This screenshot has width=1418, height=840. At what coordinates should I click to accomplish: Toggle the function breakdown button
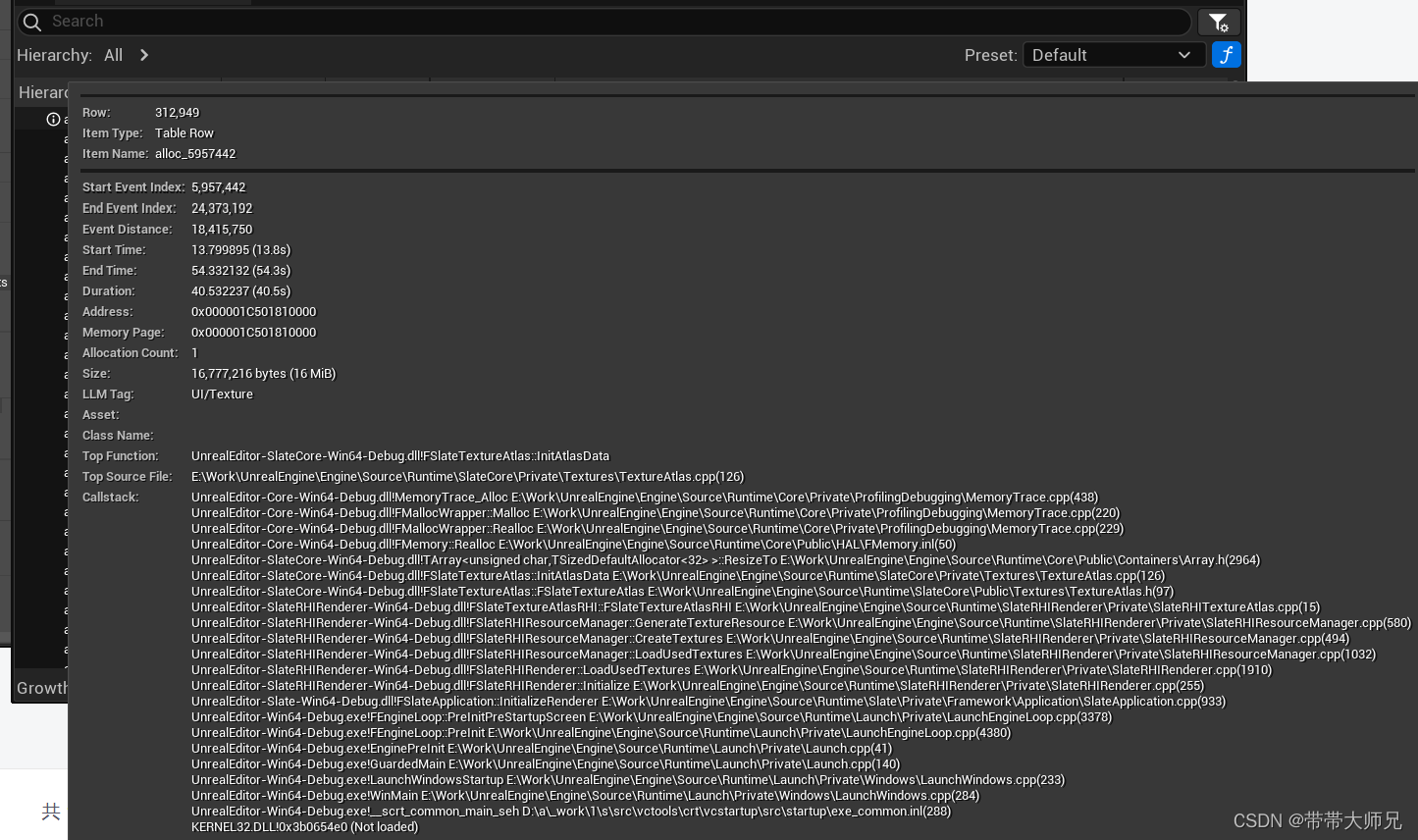1226,55
